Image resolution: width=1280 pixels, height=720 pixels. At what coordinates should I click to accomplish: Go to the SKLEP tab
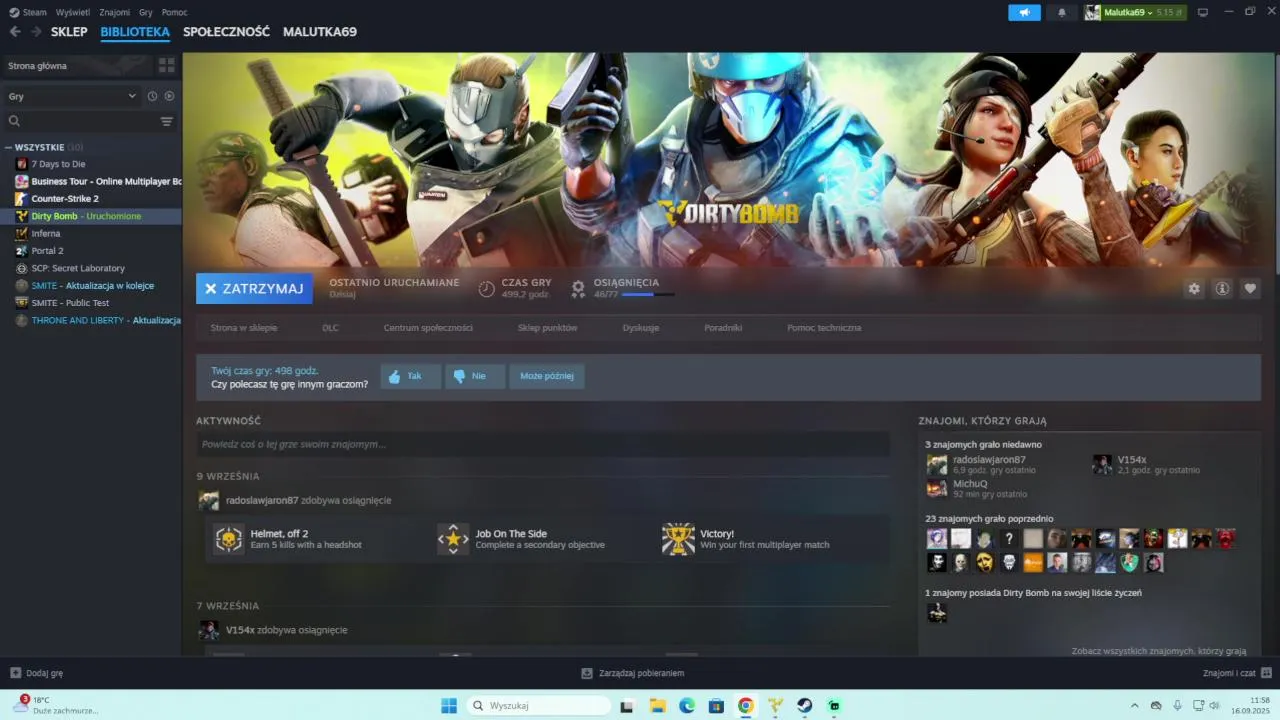click(x=69, y=32)
